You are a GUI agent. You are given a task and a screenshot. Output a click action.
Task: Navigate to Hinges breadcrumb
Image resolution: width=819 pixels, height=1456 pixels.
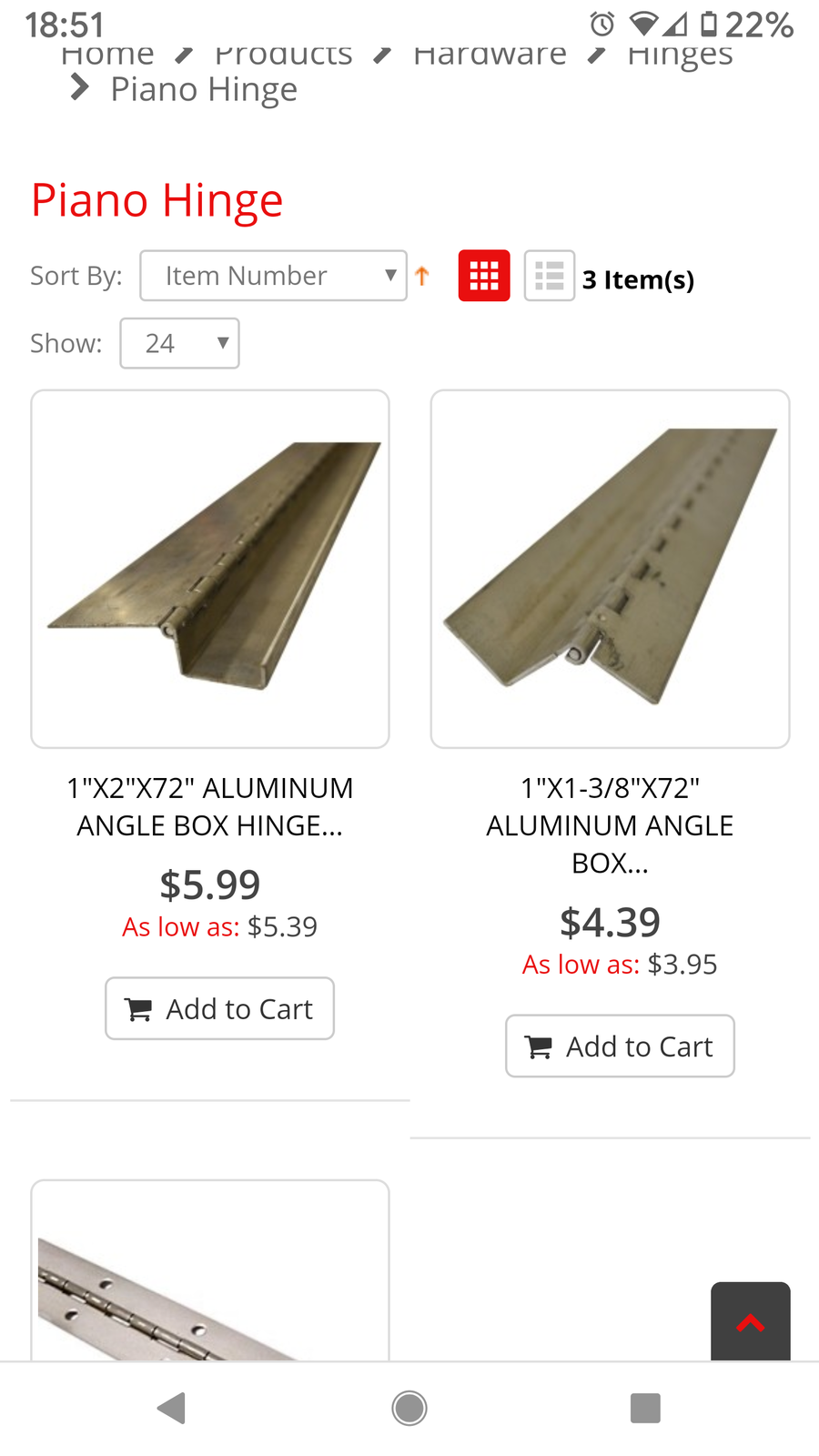click(680, 56)
